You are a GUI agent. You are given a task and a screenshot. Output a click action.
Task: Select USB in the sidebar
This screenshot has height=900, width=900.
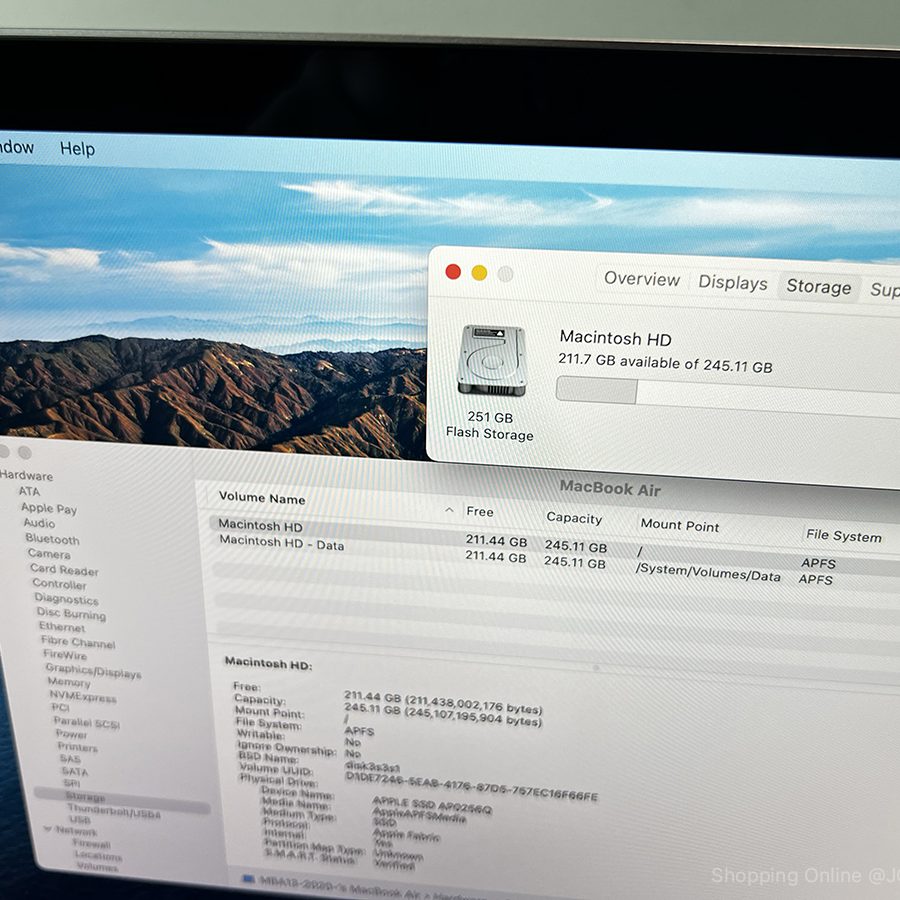(x=80, y=820)
